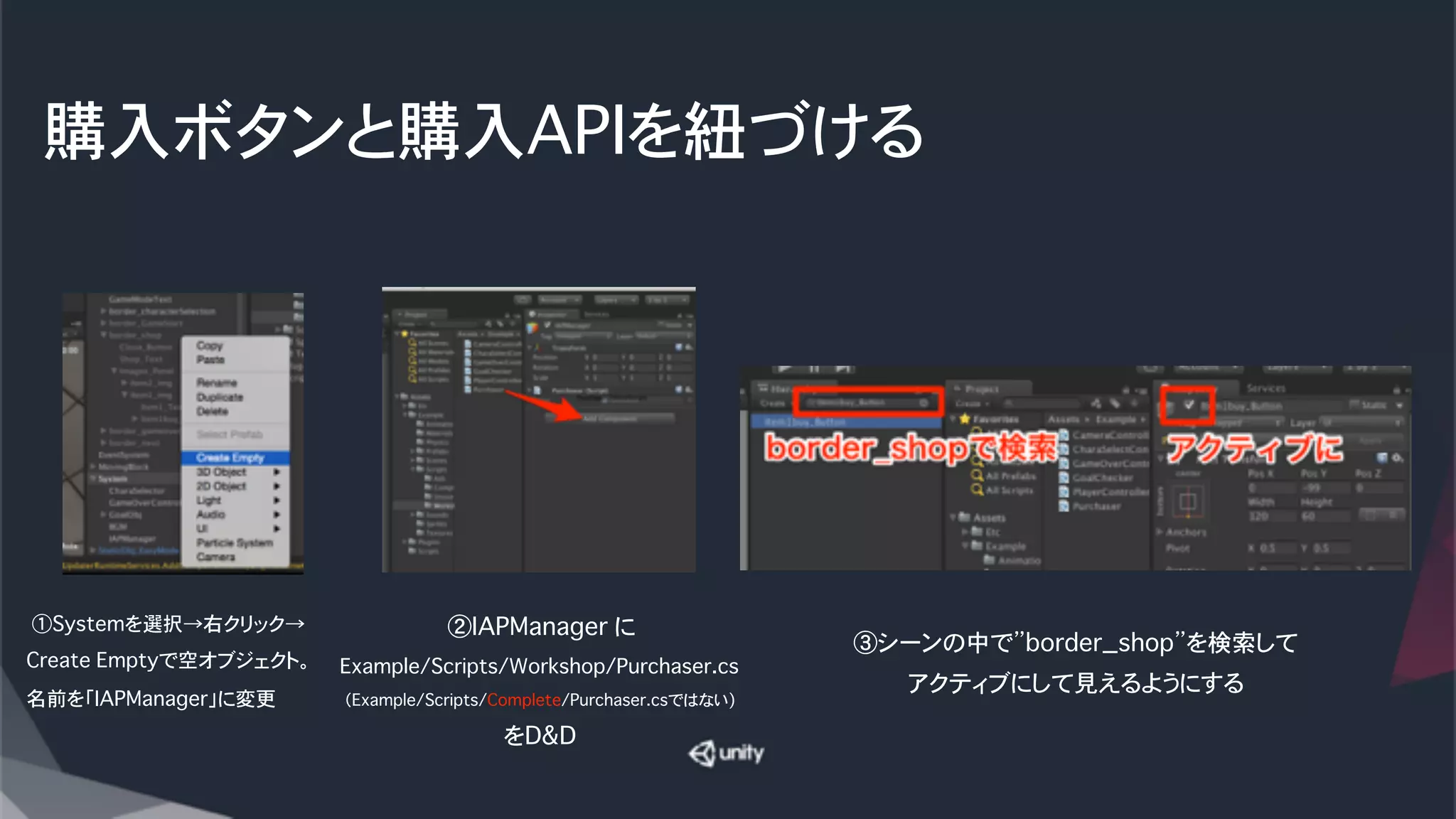
Task: Collapse the border_shop node in left Hierarchy
Action: coord(104,335)
